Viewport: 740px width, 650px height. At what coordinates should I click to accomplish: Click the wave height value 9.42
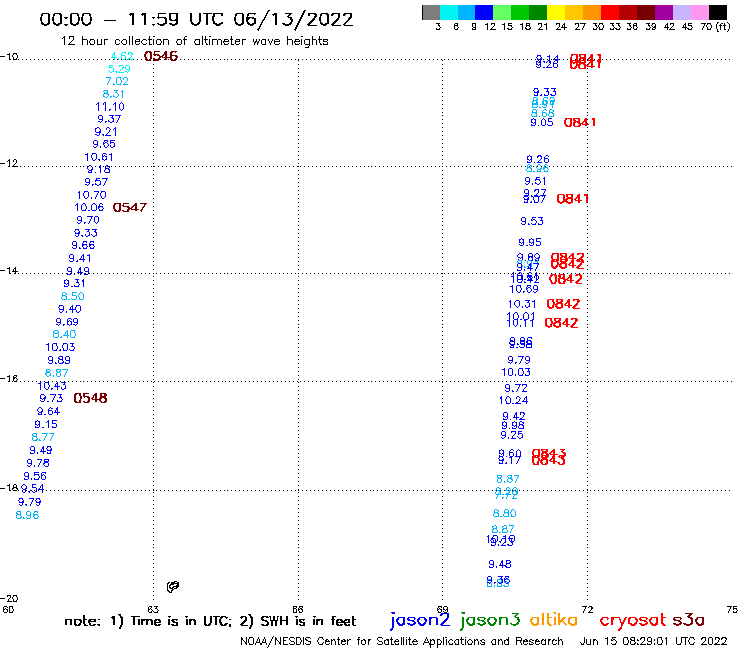pos(514,416)
